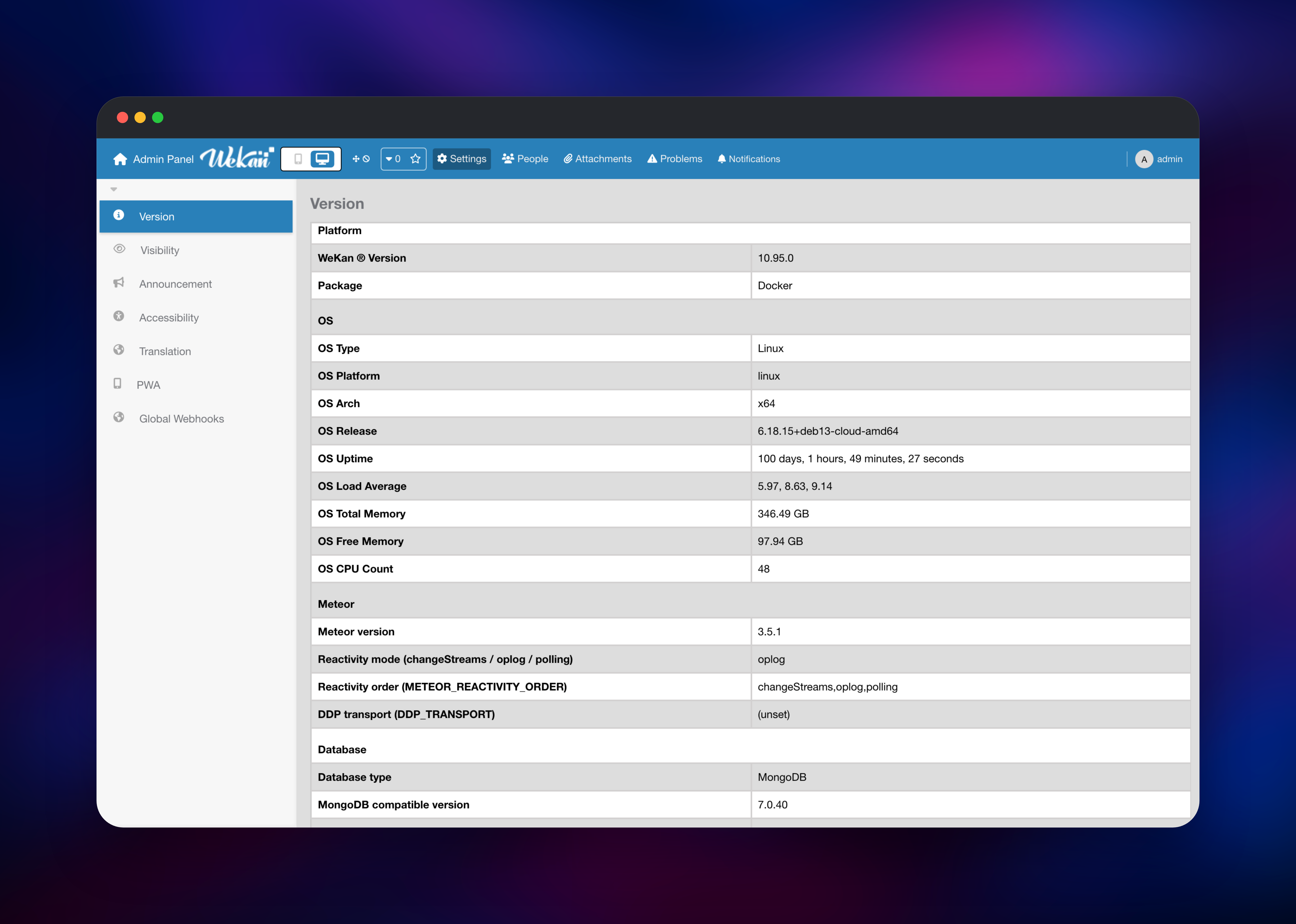Click the star favorites icon
Image resolution: width=1296 pixels, height=924 pixels.
click(416, 159)
